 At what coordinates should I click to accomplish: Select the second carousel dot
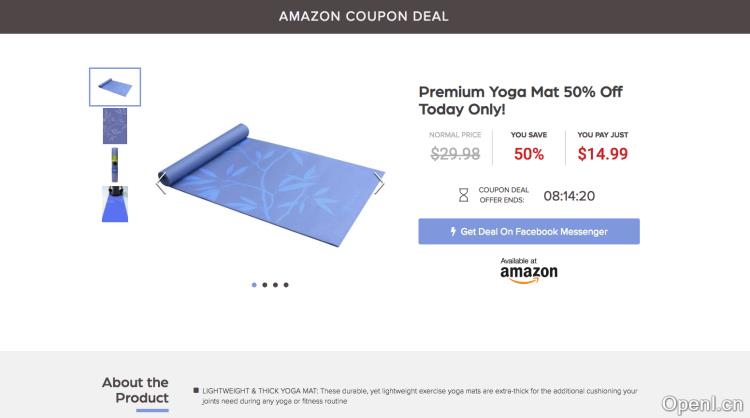(265, 285)
